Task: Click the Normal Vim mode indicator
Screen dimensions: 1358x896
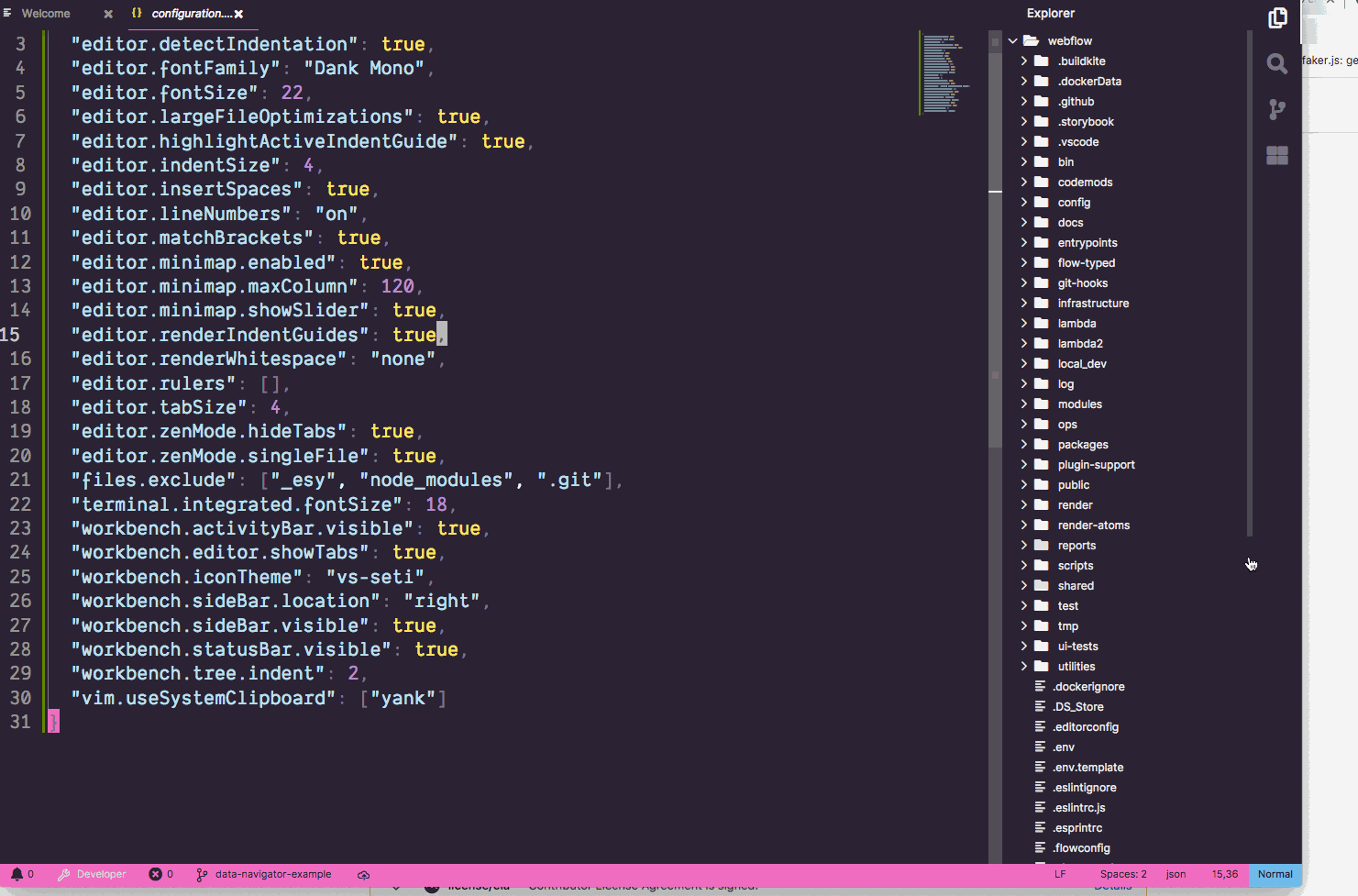Action: (x=1275, y=874)
